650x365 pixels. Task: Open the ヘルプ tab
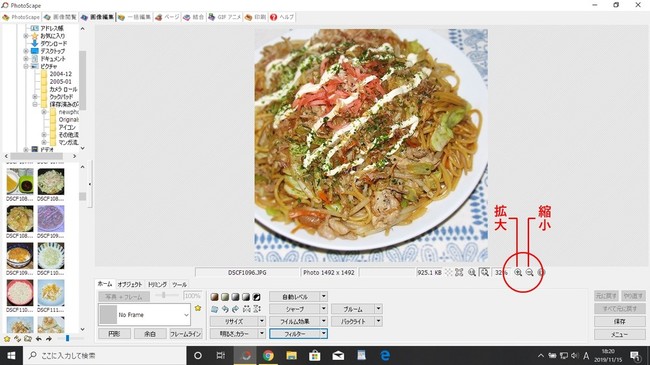click(x=282, y=17)
